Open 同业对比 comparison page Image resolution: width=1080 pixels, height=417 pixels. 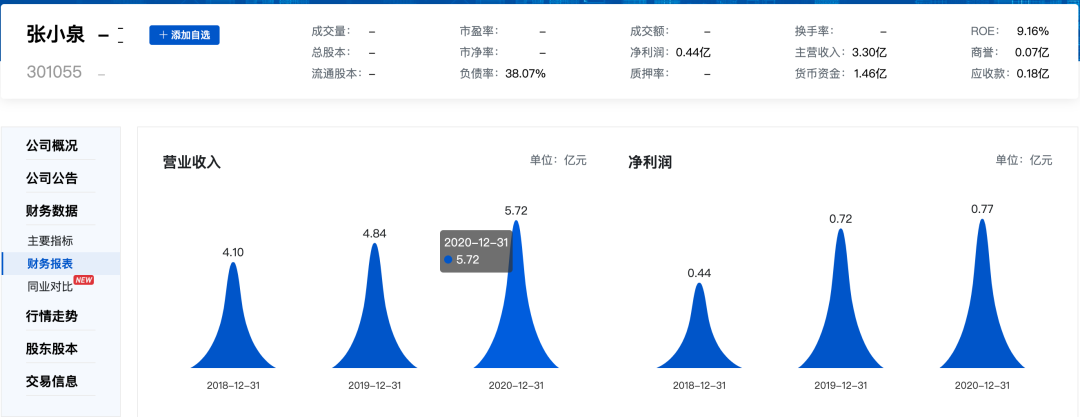tap(50, 286)
